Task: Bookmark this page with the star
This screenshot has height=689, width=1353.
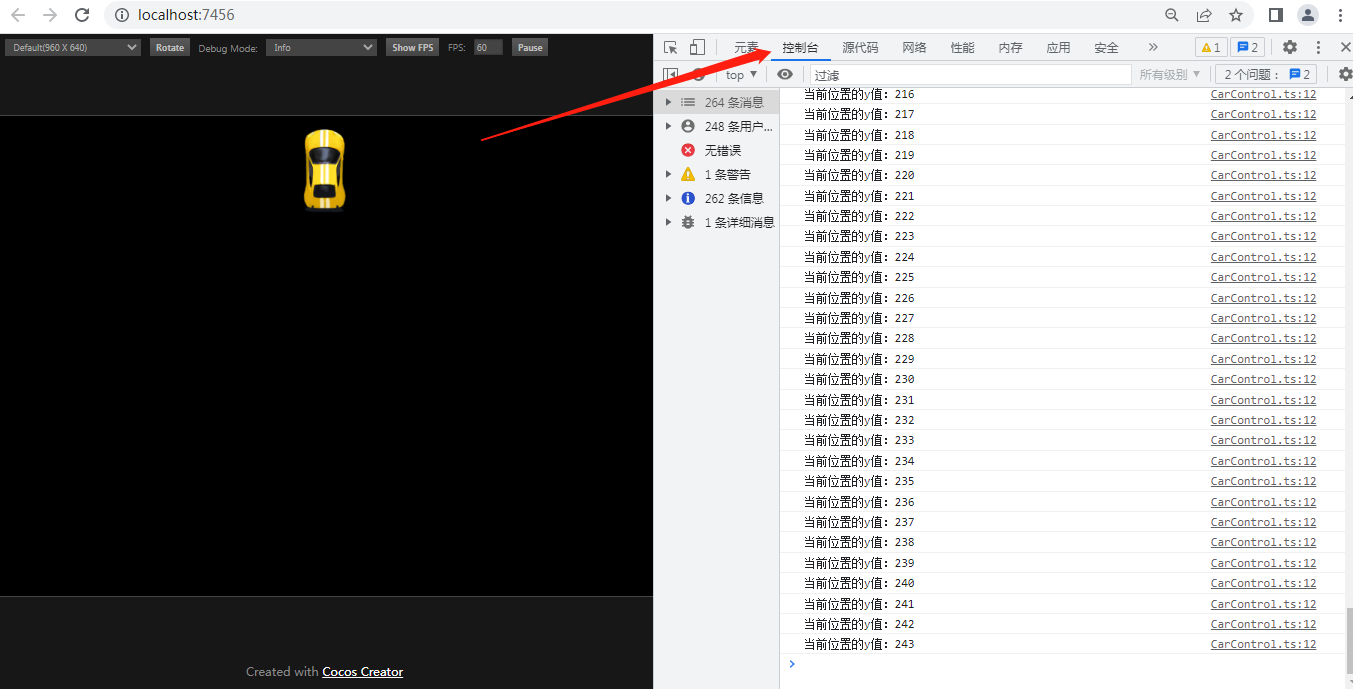Action: click(x=1236, y=15)
